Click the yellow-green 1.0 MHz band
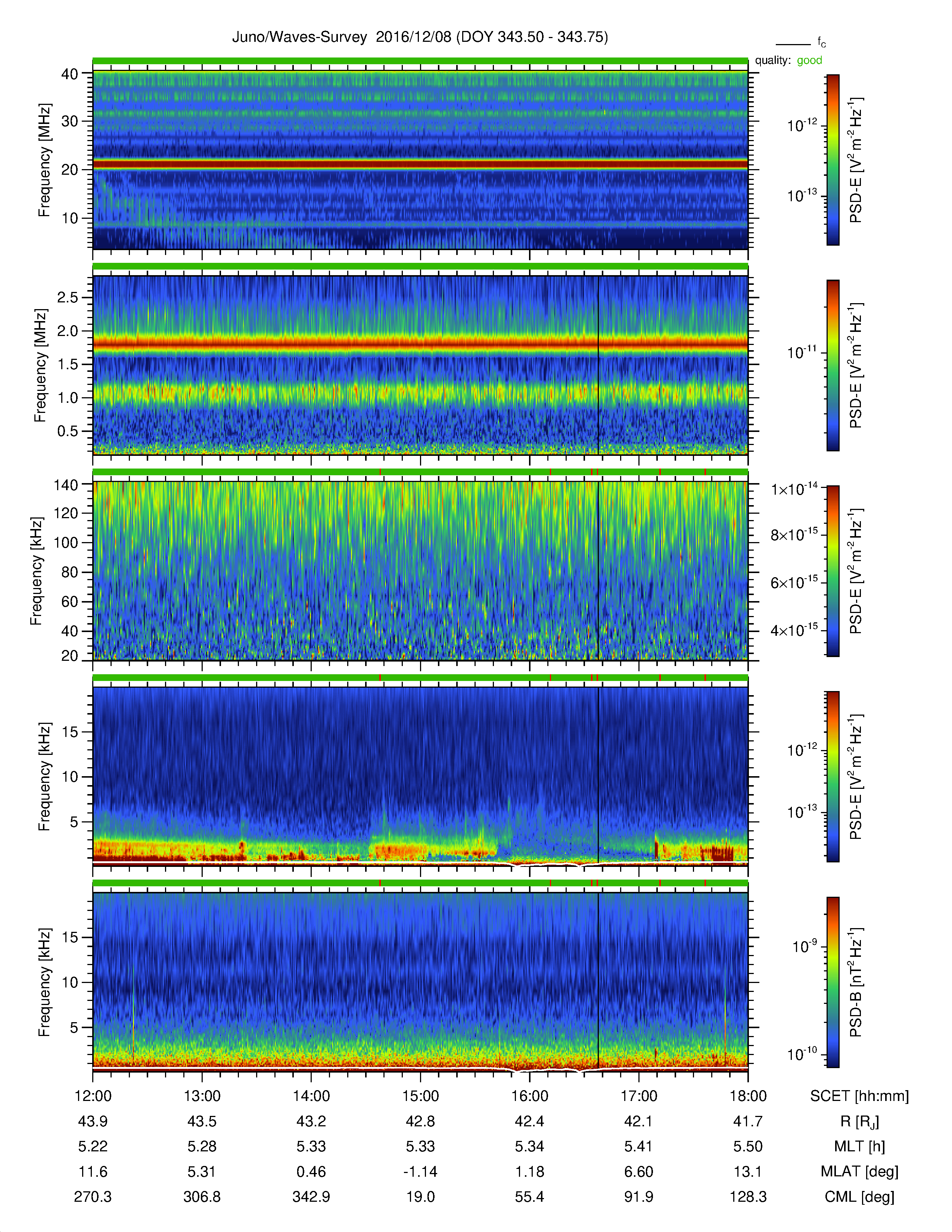Screen dimensions: 952x1232 [420, 392]
